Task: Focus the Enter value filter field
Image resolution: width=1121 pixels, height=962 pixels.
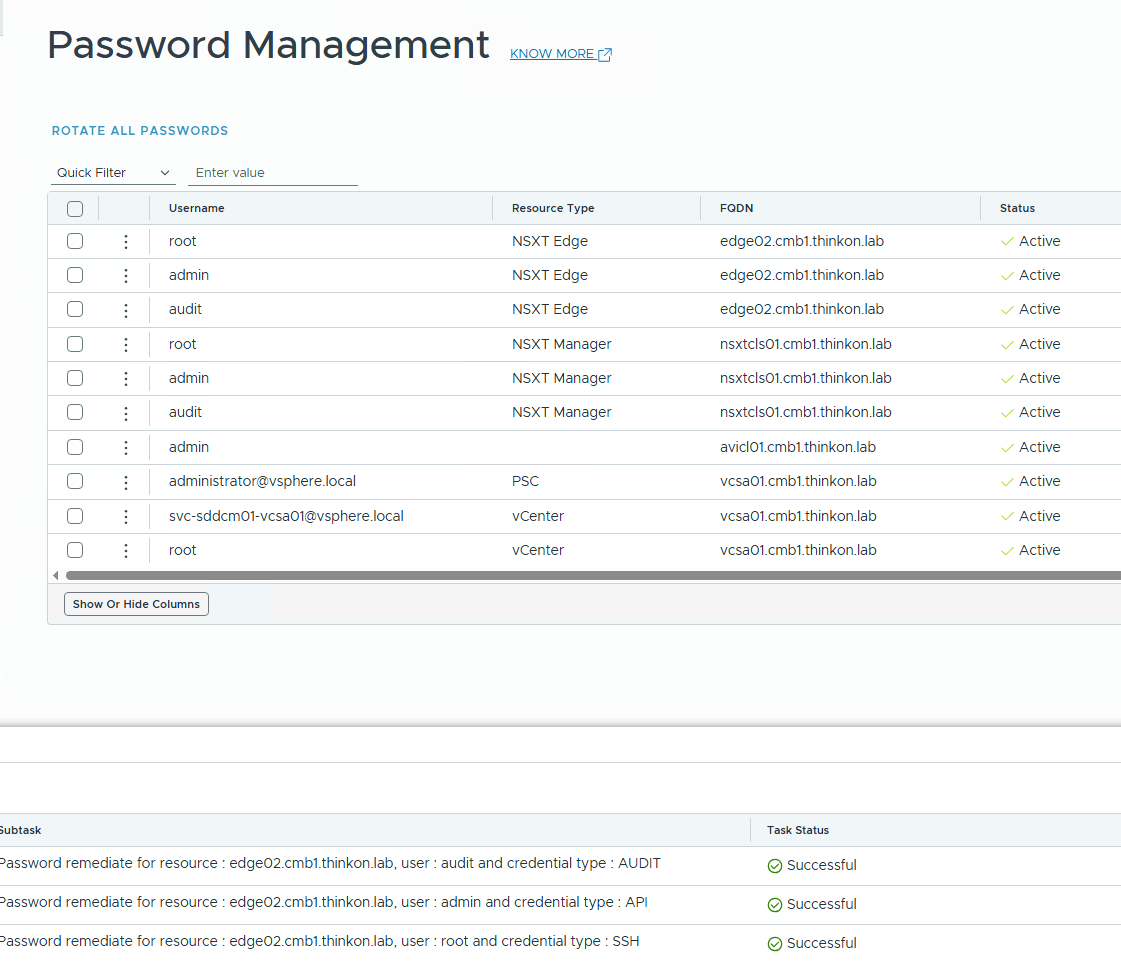Action: 272,173
